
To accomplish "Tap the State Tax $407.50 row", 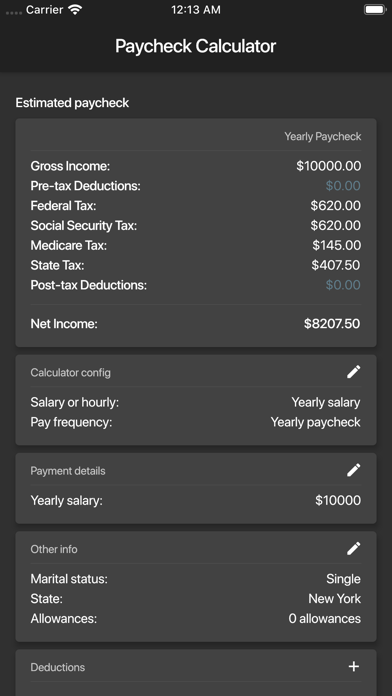I will coord(196,265).
